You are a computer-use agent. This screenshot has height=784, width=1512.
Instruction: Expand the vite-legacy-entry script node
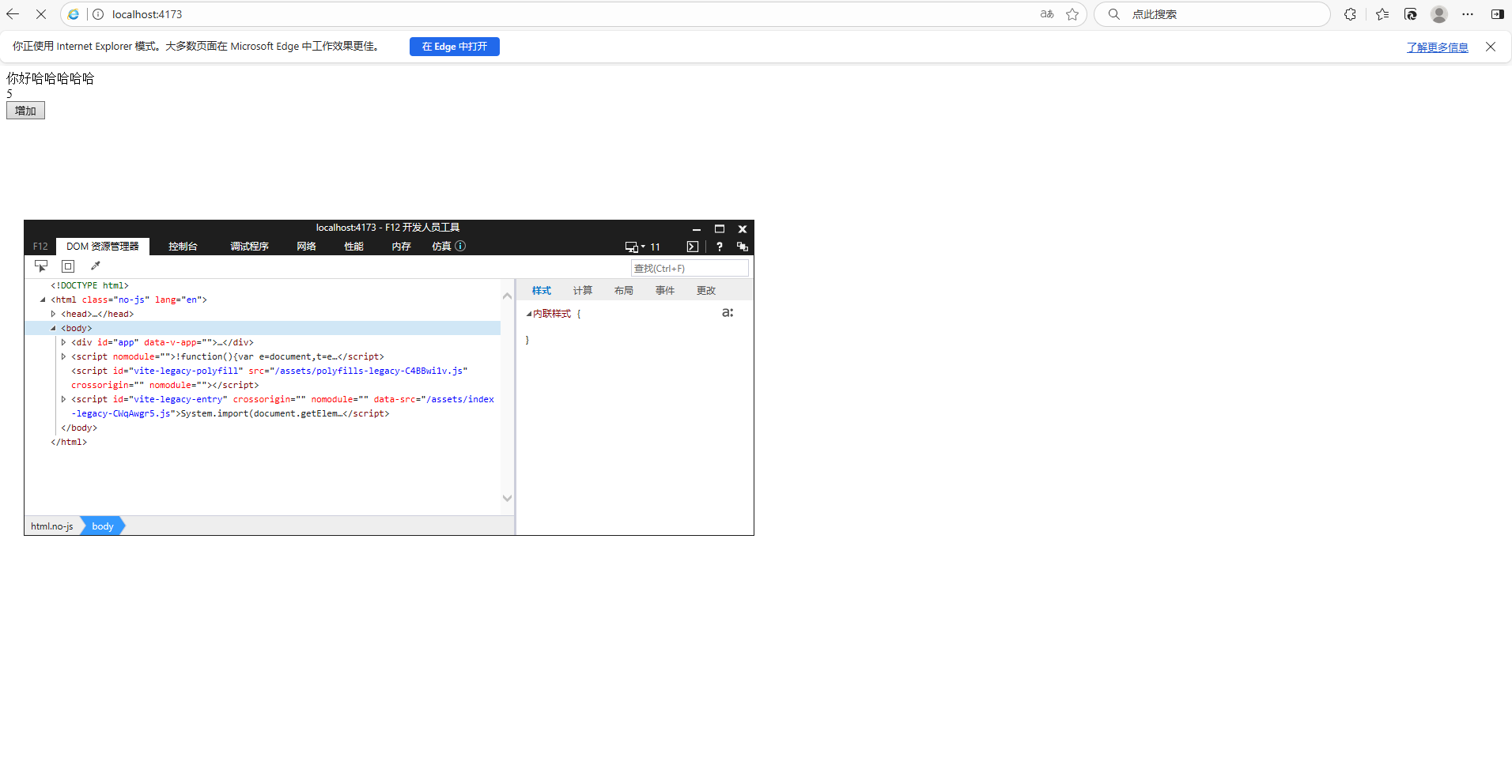pos(63,400)
